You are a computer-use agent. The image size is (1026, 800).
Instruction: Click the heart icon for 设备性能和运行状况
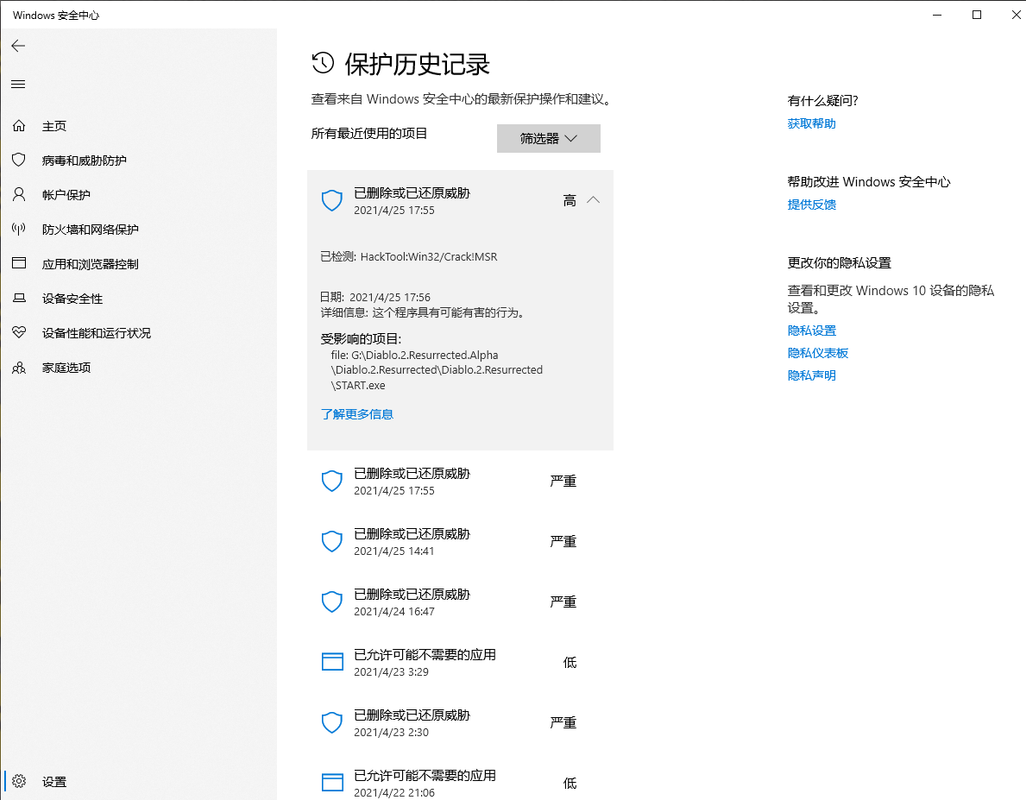[x=19, y=332]
